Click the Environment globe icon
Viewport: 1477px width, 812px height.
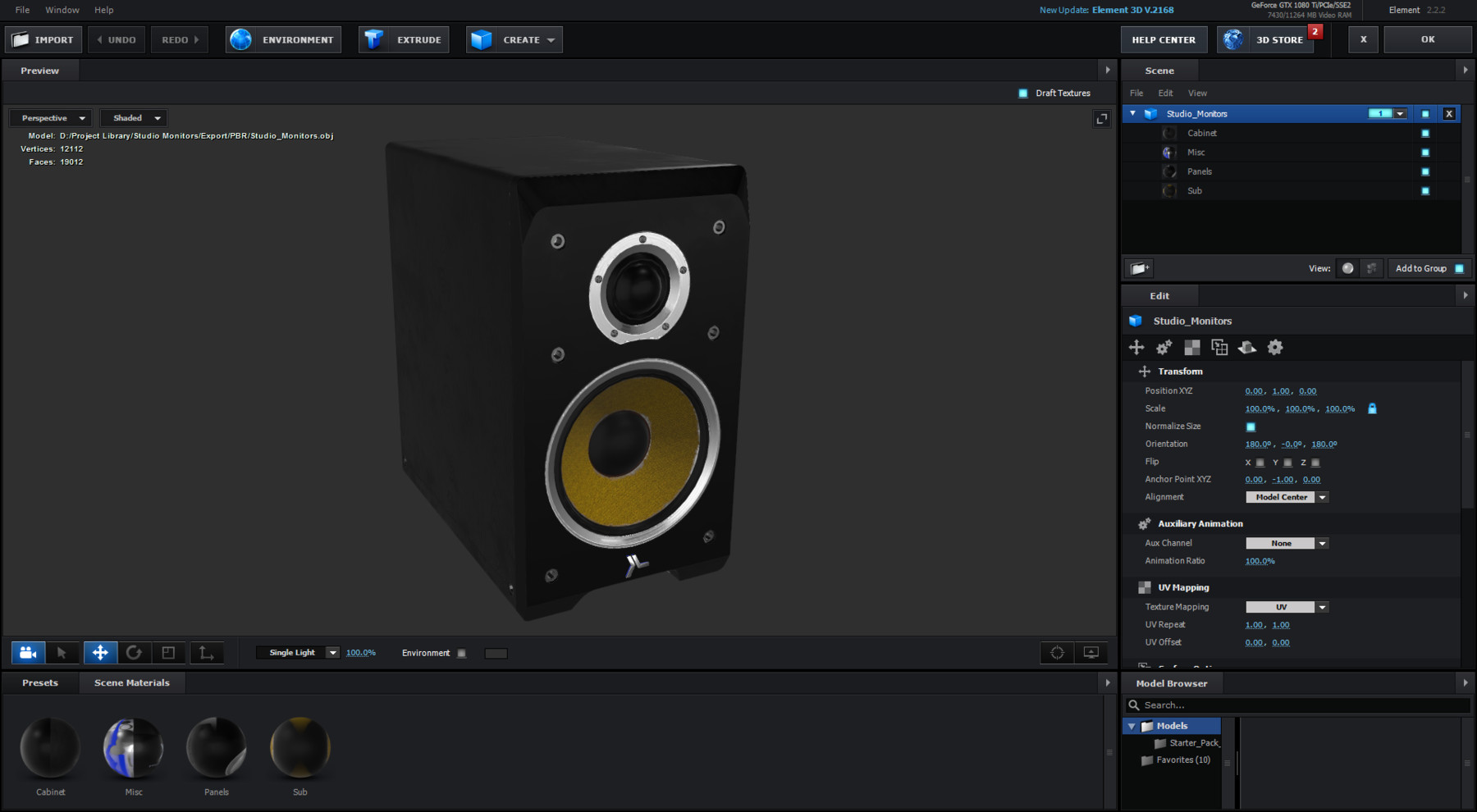tap(240, 39)
